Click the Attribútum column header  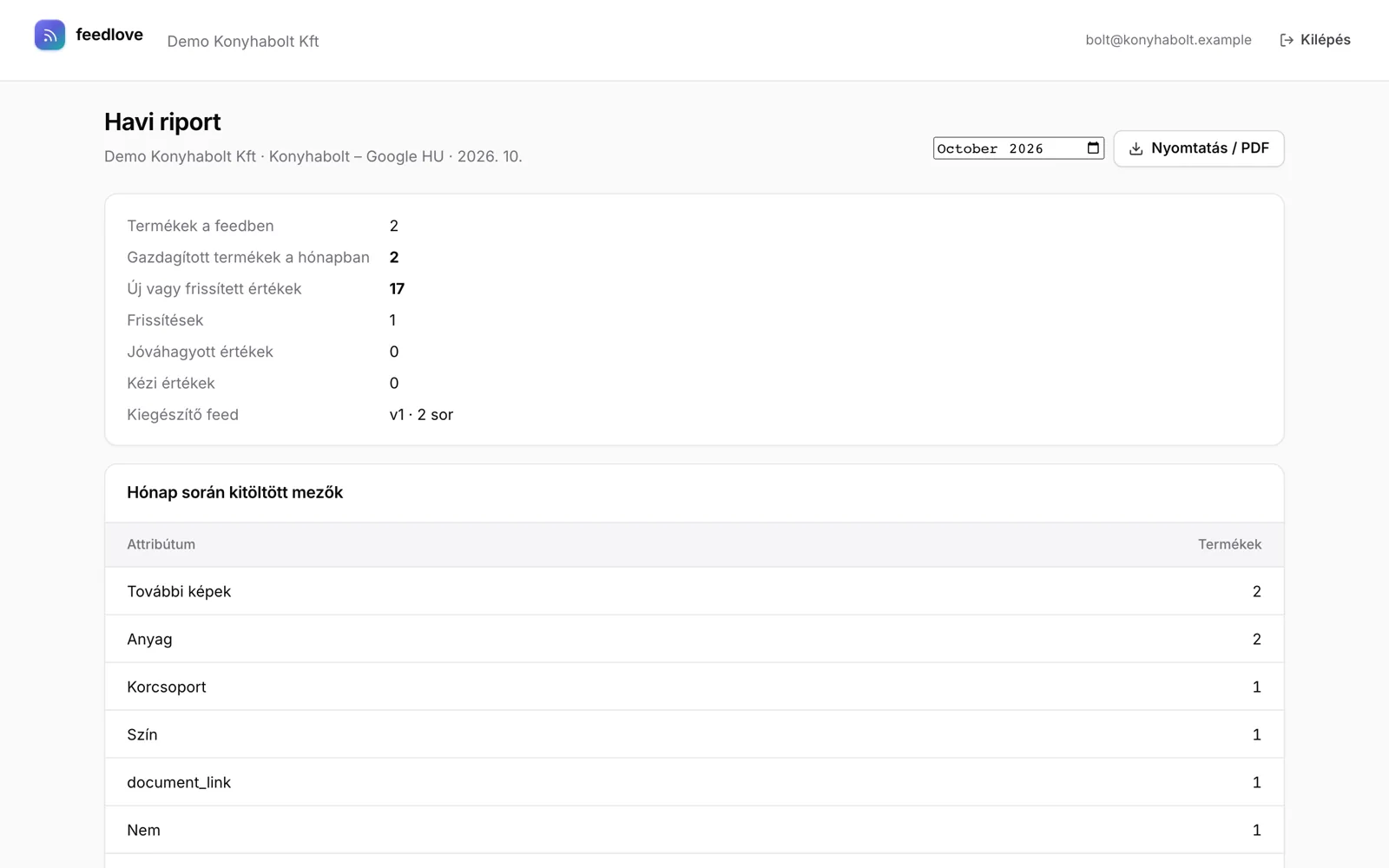161,544
